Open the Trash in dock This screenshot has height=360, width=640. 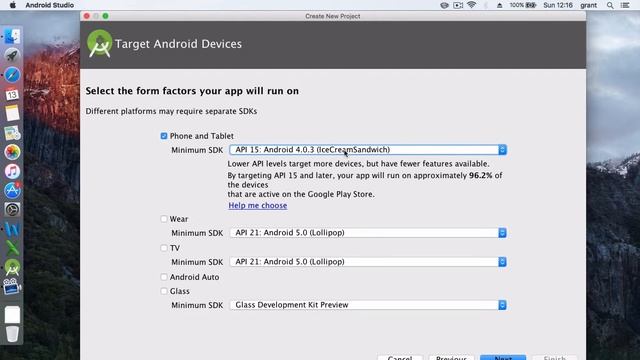point(12,334)
